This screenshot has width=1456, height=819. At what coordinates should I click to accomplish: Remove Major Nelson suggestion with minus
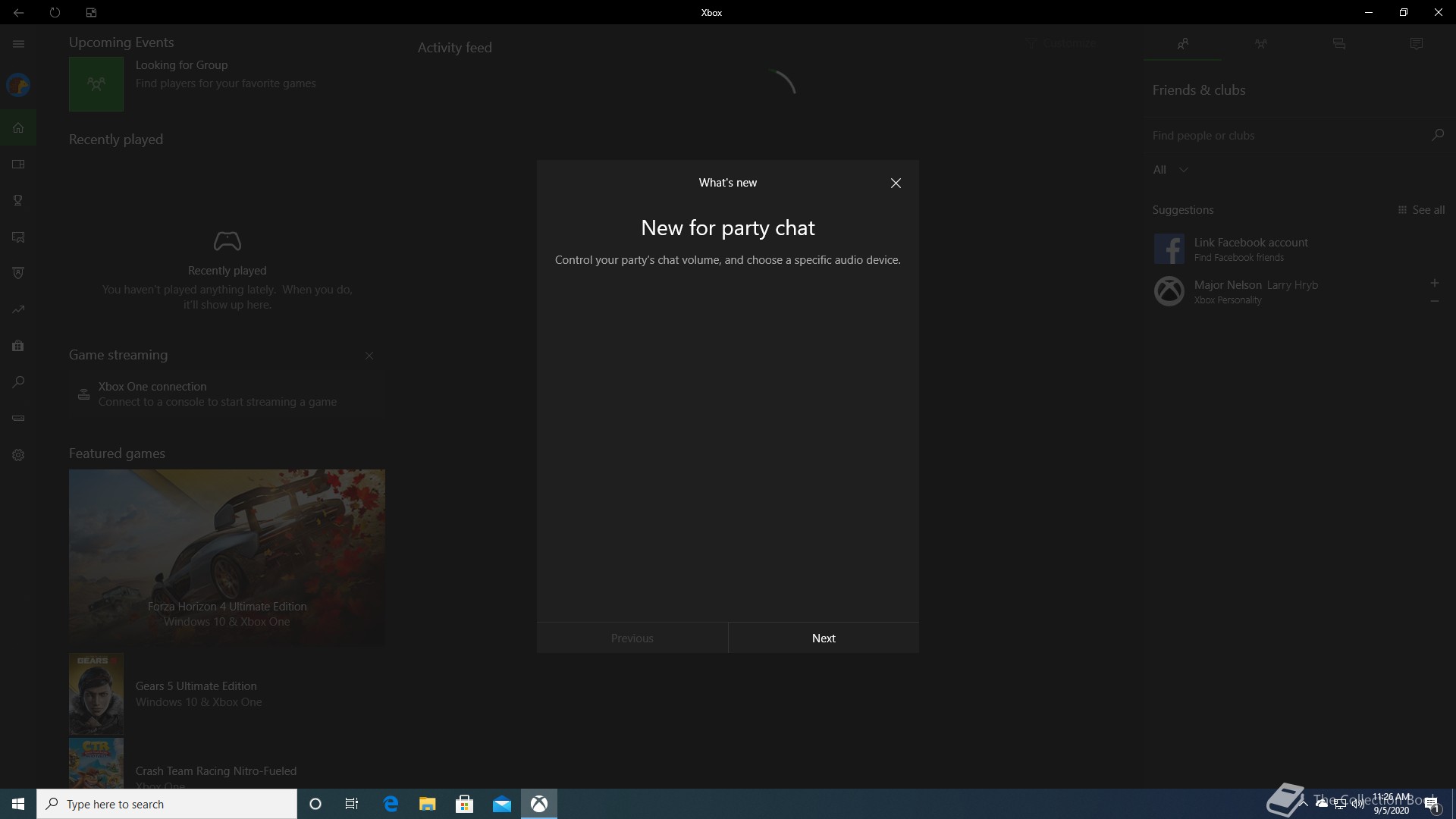point(1434,301)
